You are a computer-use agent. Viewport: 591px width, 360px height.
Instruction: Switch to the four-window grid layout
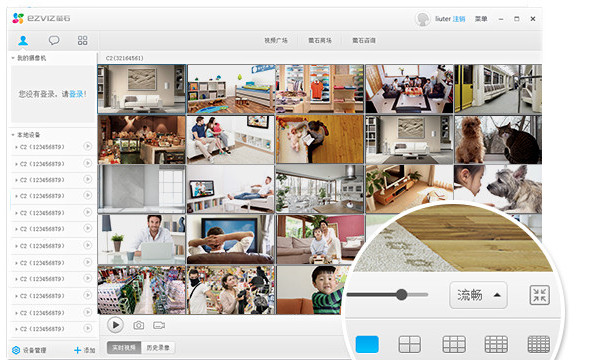click(x=410, y=344)
